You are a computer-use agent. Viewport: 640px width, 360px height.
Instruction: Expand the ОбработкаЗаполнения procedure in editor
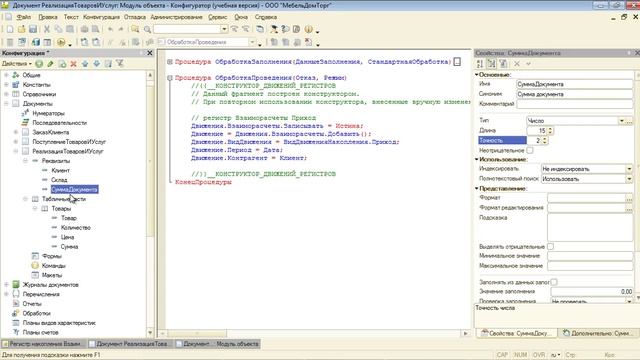(170, 62)
